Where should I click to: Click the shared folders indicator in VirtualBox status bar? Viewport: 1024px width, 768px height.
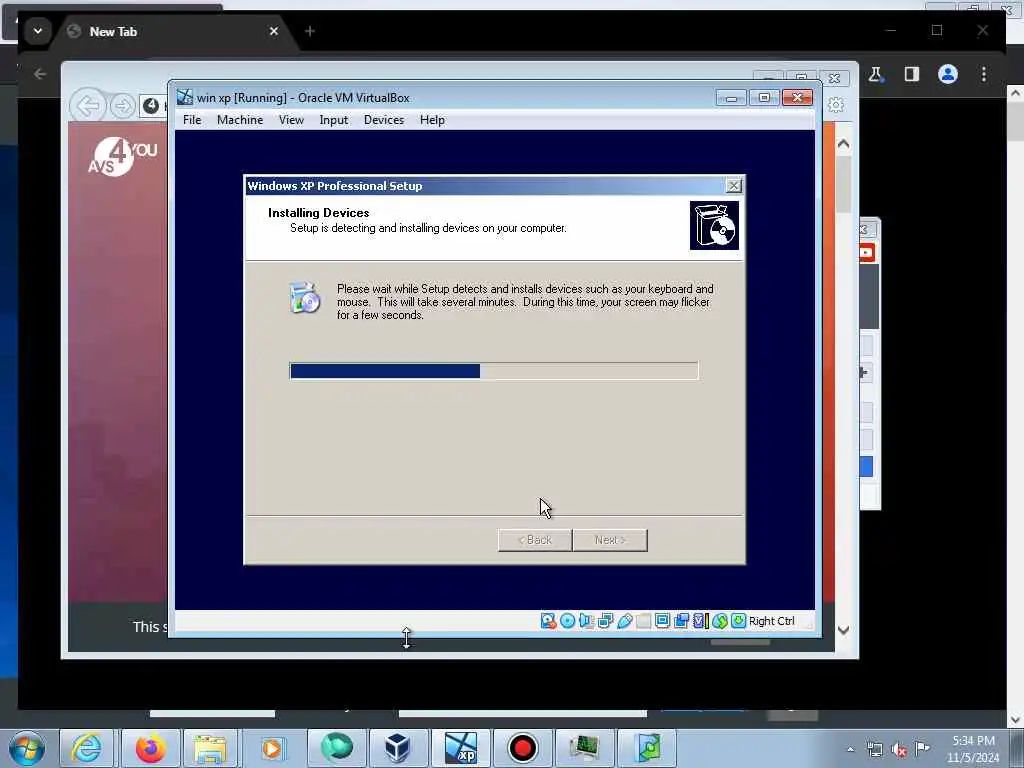(643, 621)
